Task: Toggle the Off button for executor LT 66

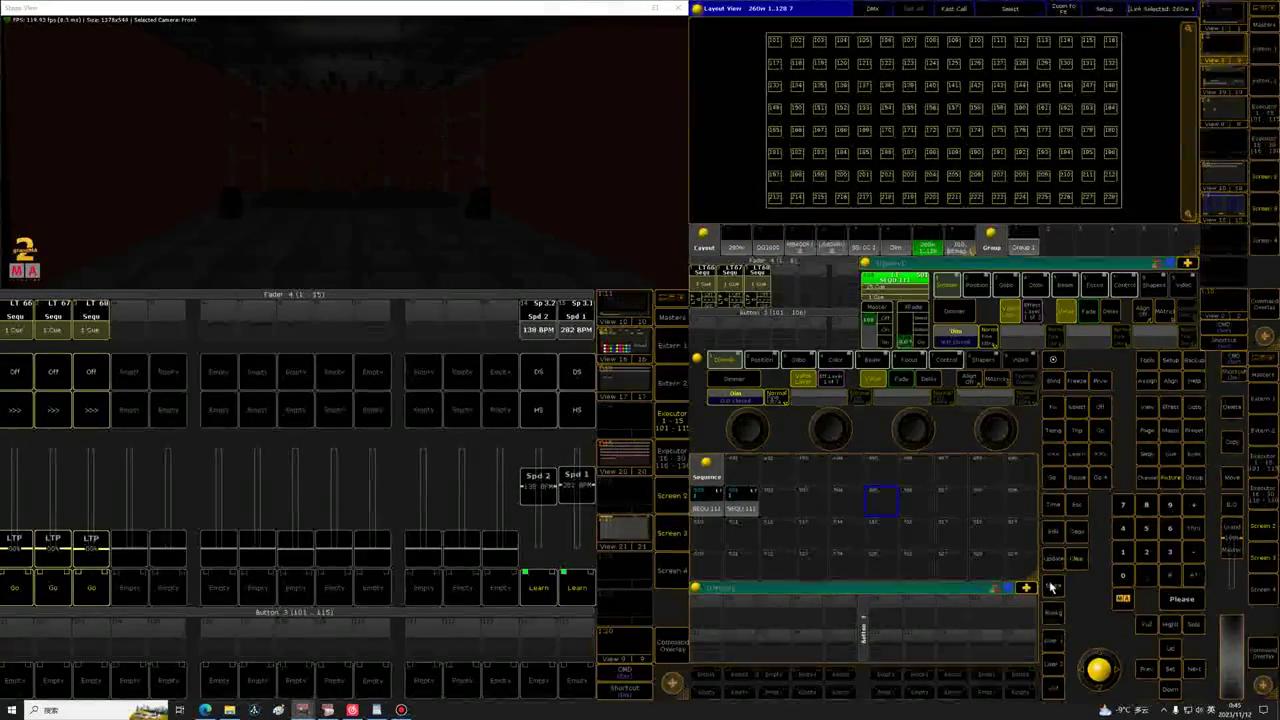Action: pyautogui.click(x=15, y=372)
